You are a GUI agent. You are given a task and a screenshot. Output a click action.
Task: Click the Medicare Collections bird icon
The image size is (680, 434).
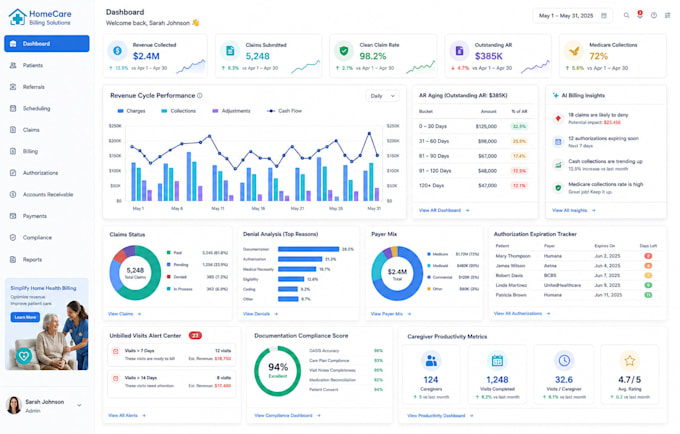574,51
